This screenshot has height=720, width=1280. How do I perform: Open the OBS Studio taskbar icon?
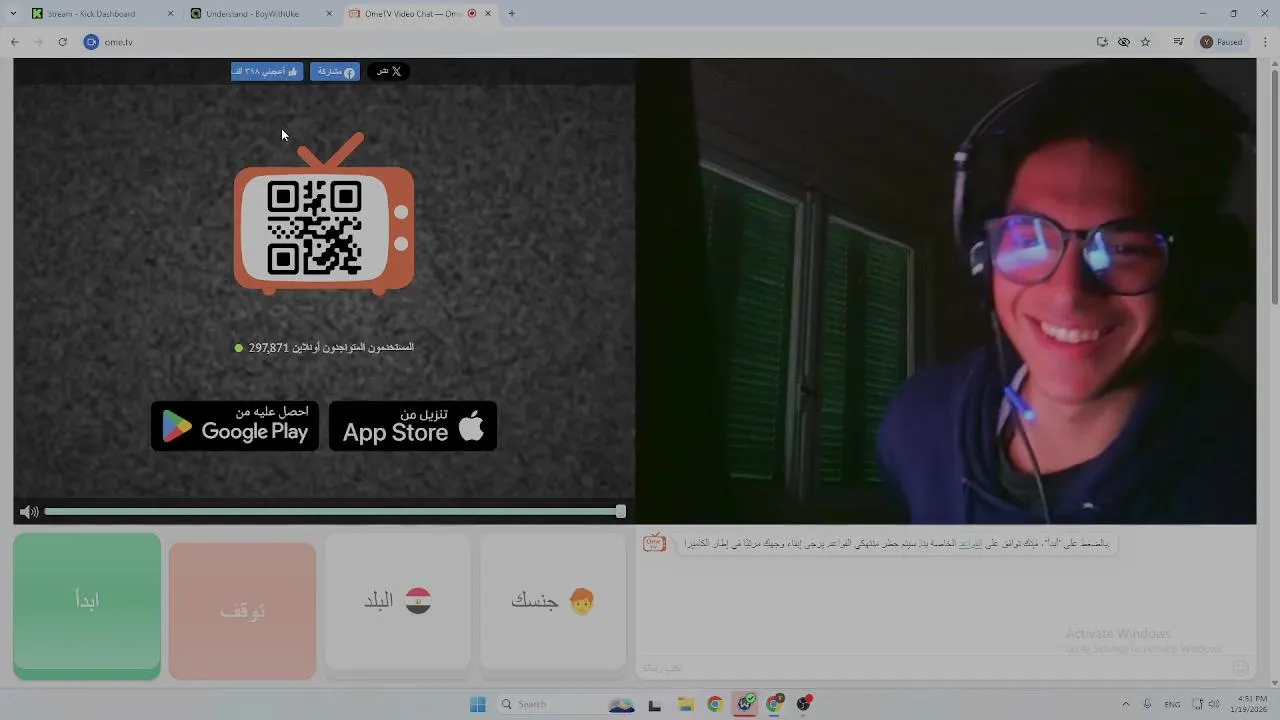click(x=803, y=704)
